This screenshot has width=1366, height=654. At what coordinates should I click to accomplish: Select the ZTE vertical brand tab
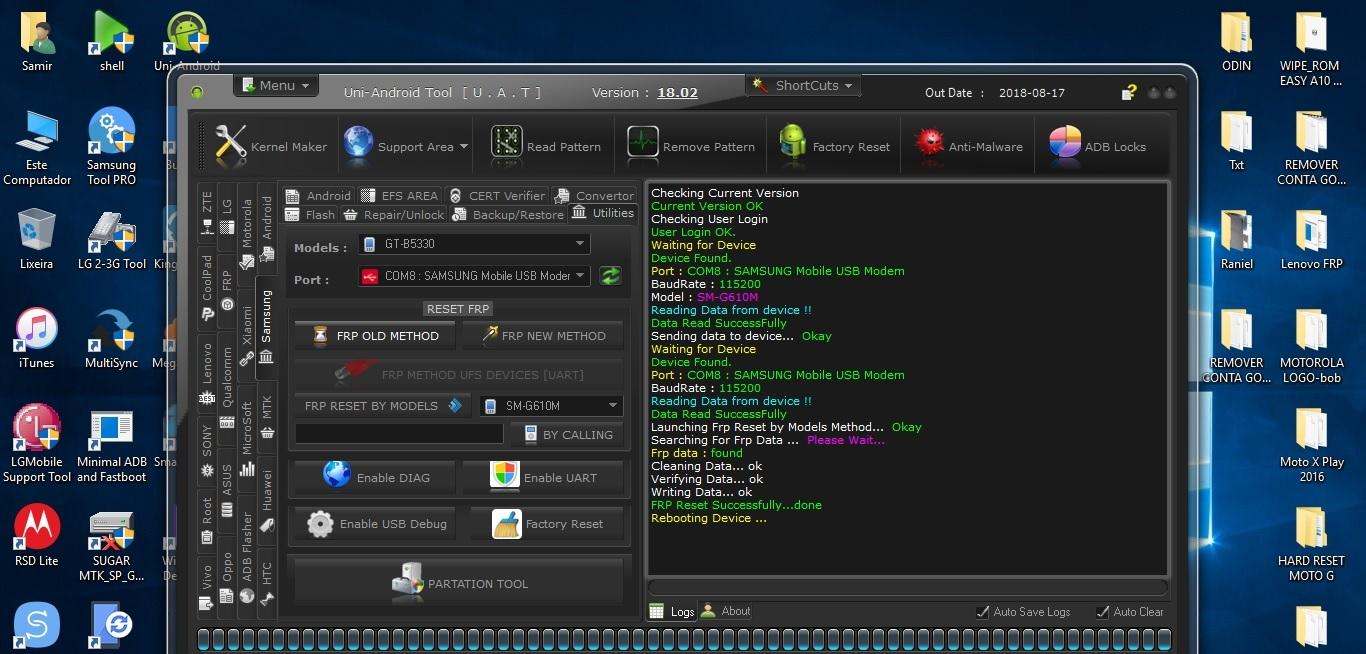[x=207, y=213]
